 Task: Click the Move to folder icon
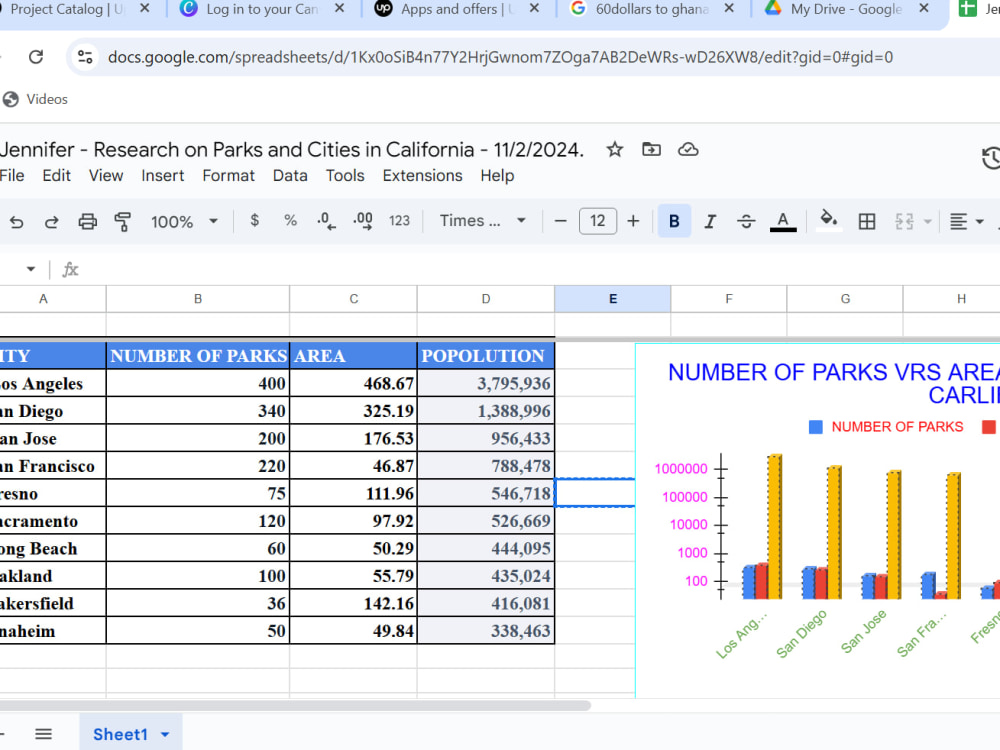coord(651,149)
